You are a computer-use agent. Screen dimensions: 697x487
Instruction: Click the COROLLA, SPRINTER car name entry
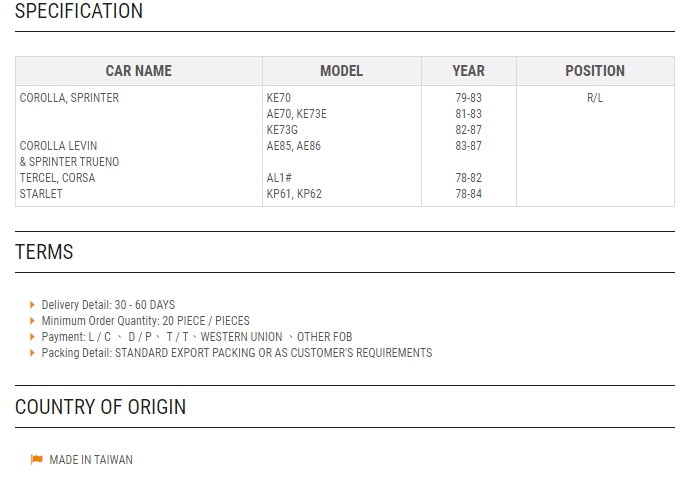coord(69,98)
